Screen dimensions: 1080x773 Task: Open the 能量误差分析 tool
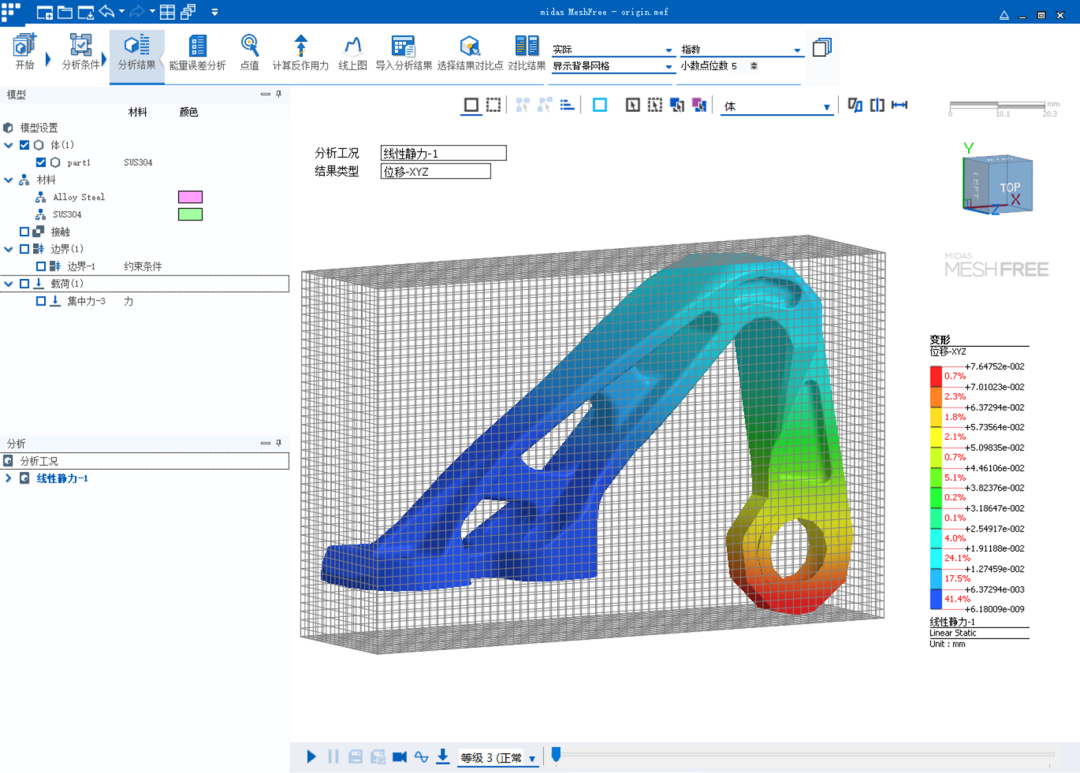point(198,53)
